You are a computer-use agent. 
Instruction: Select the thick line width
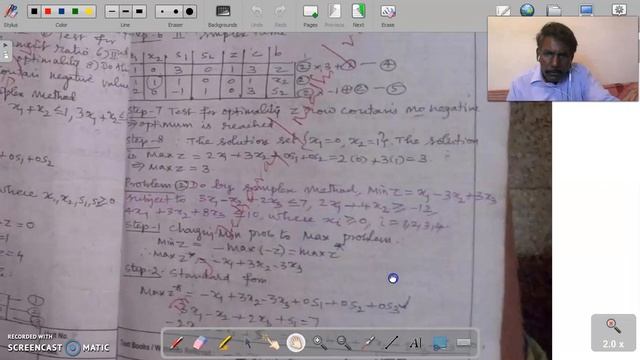pyautogui.click(x=139, y=11)
